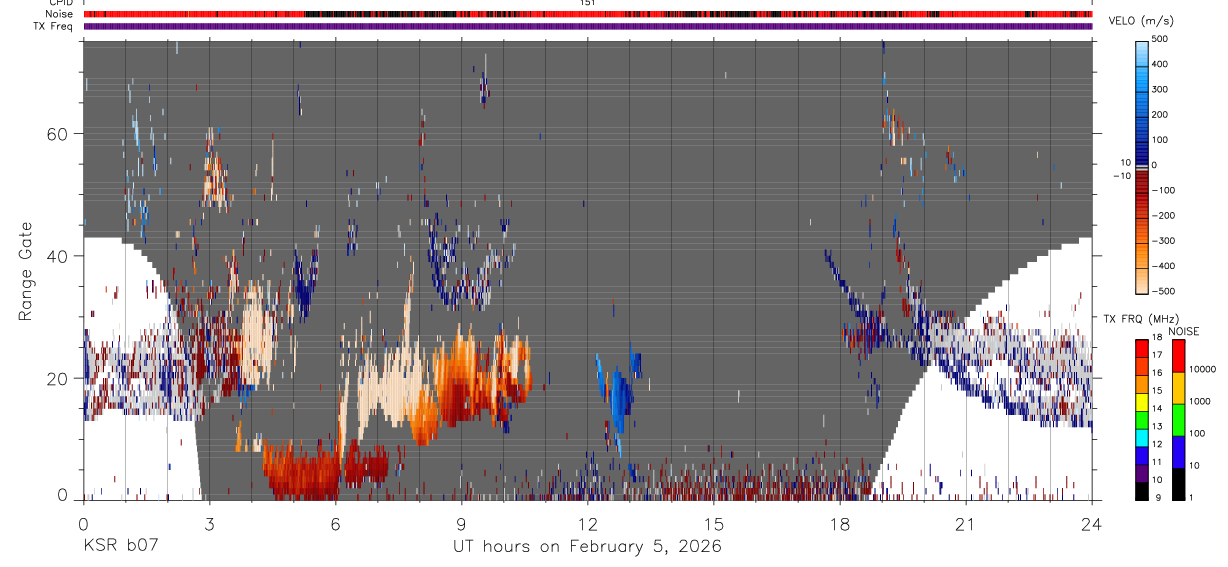Viewport: 1228px width, 567px height.
Task: Click the 21 tick on UT hours axis
Action: [x=966, y=524]
